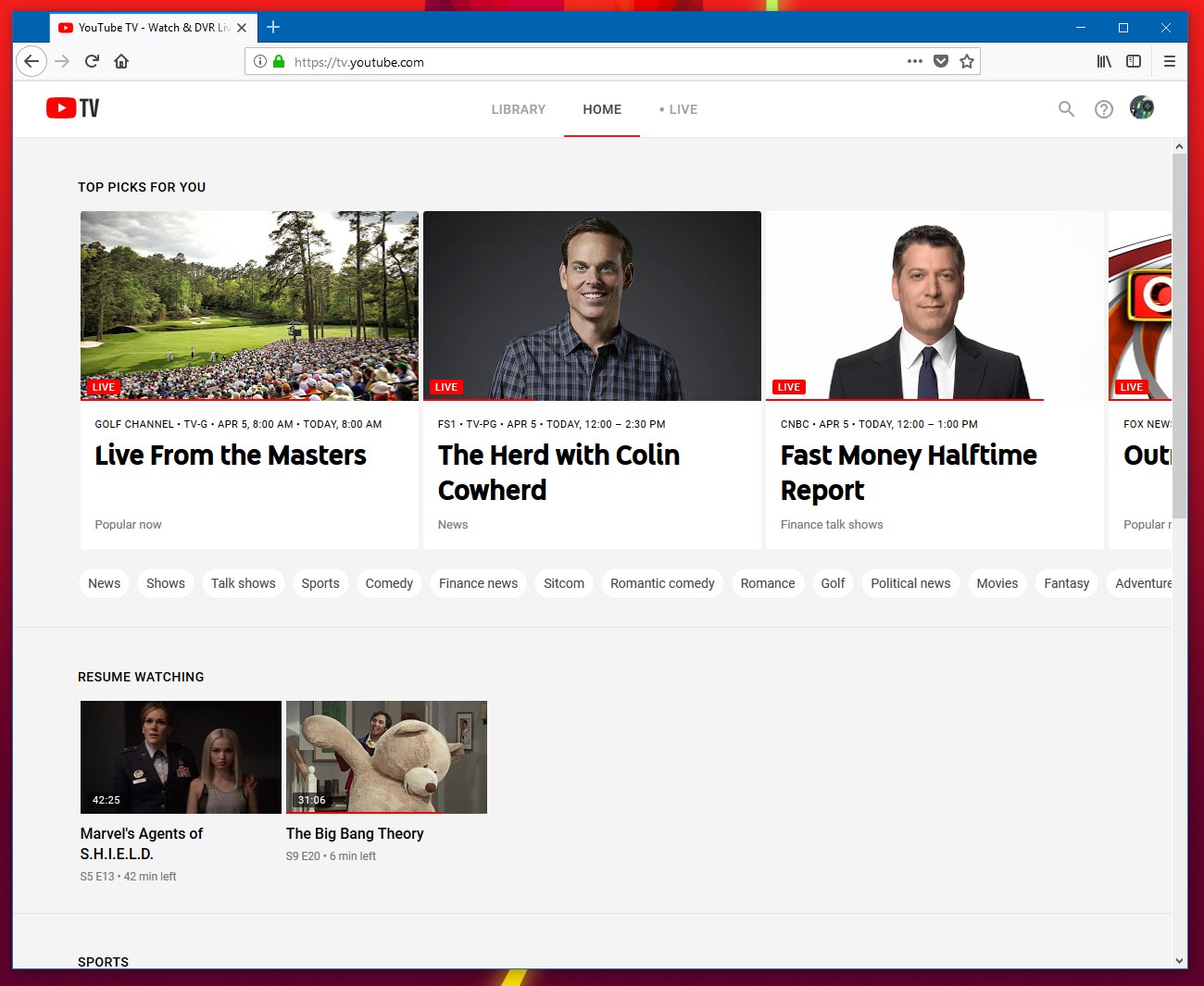Bookmark this page with the star
Image resolution: width=1204 pixels, height=986 pixels.
[967, 61]
